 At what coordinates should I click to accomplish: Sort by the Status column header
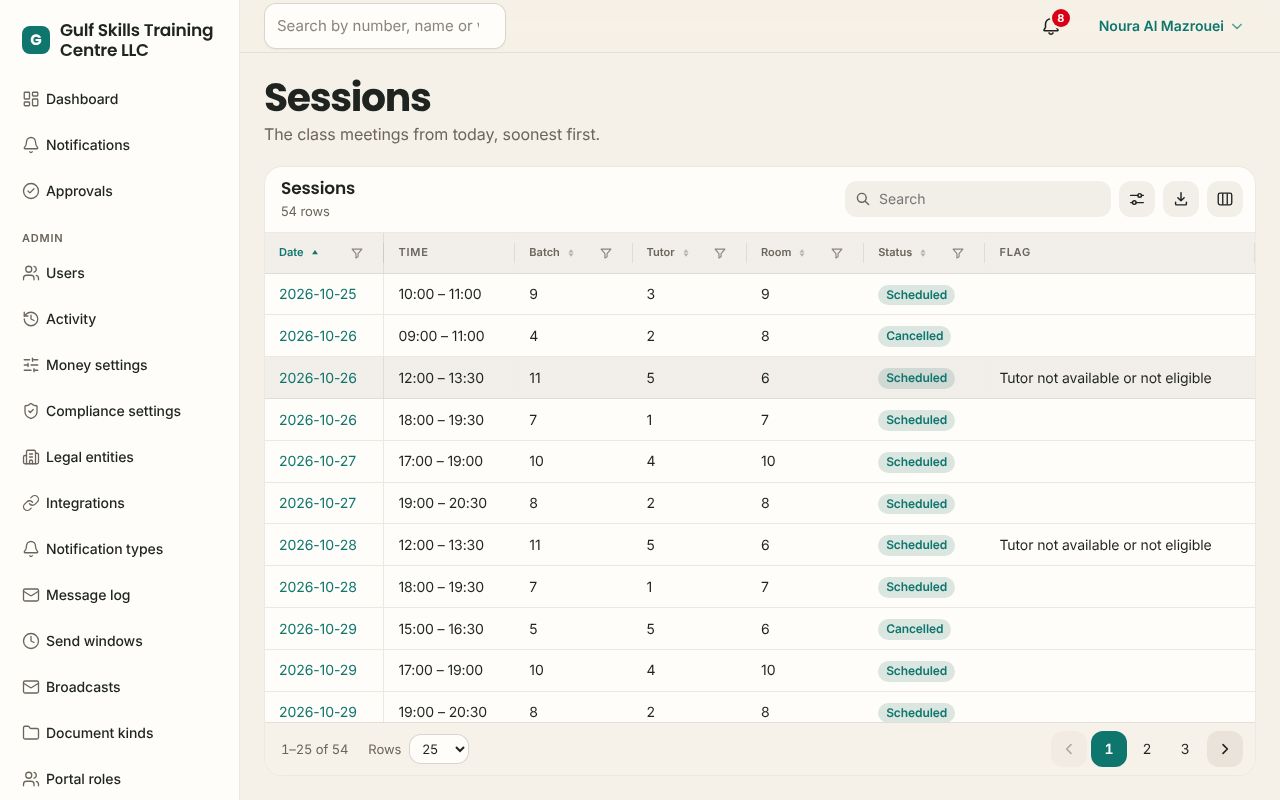click(902, 253)
